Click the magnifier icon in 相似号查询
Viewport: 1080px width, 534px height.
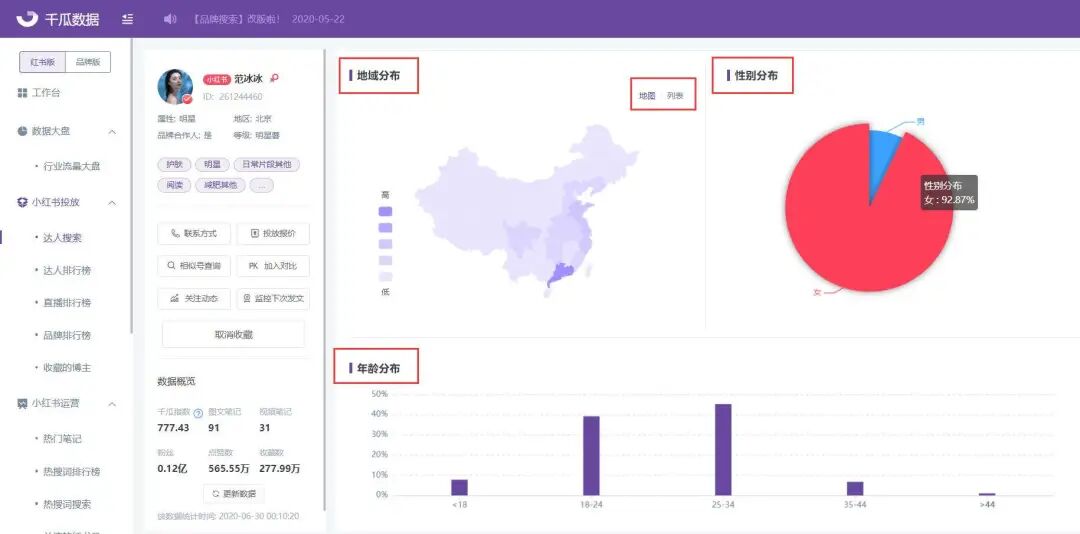tap(171, 265)
